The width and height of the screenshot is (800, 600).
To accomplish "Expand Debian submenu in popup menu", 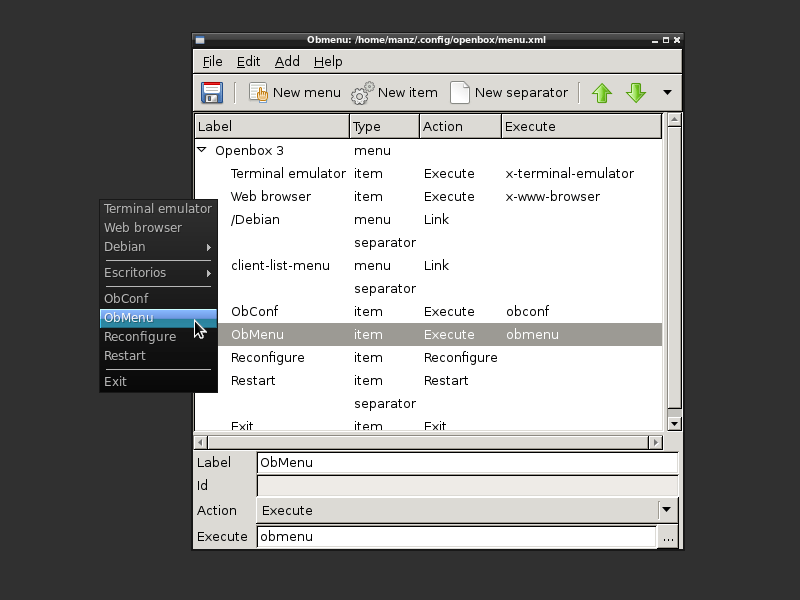I will (158, 247).
